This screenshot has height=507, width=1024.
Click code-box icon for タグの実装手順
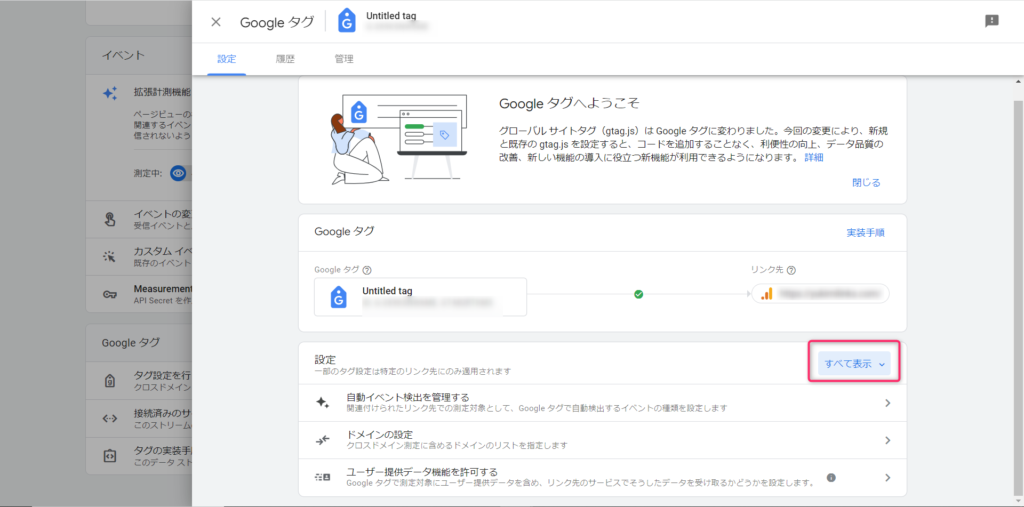pos(110,455)
